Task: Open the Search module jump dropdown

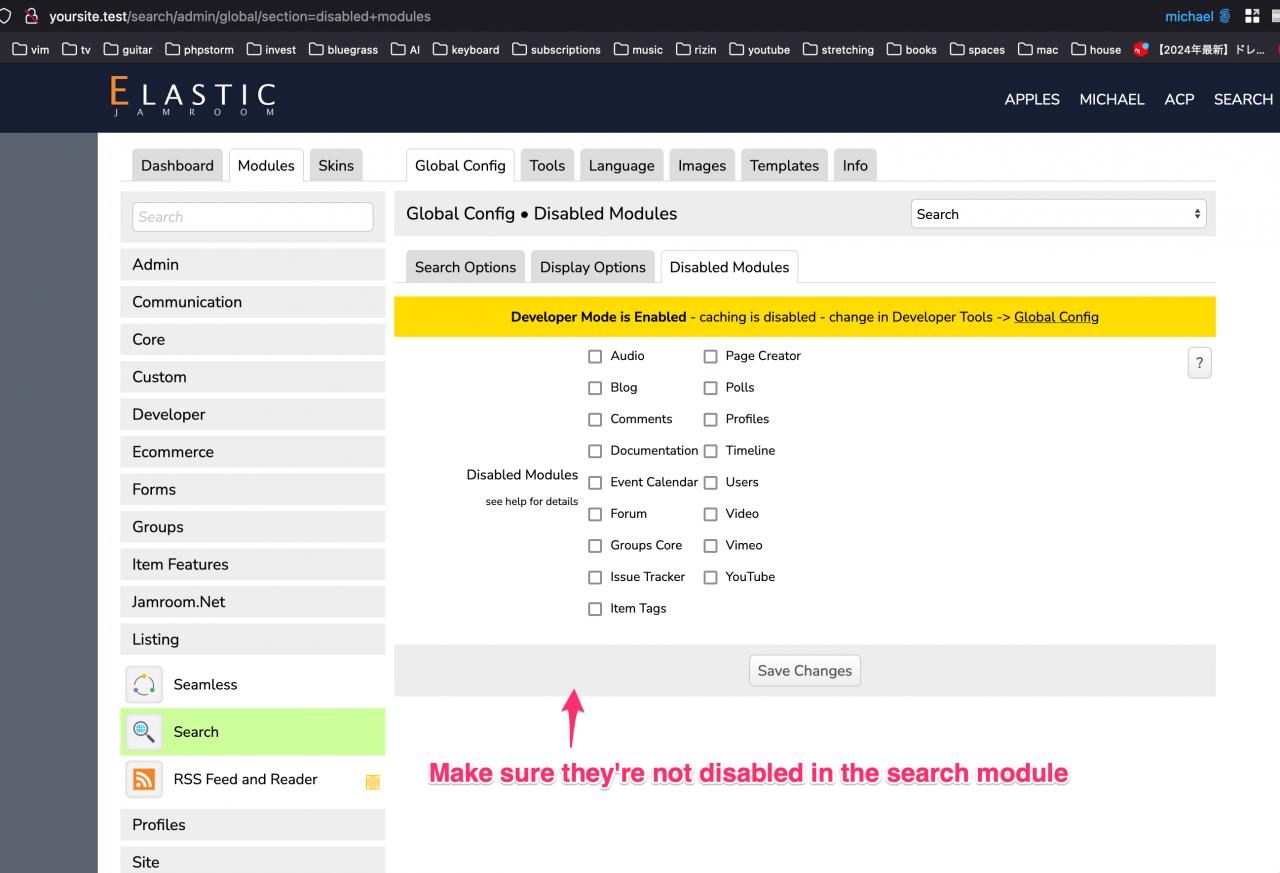Action: (x=1058, y=214)
